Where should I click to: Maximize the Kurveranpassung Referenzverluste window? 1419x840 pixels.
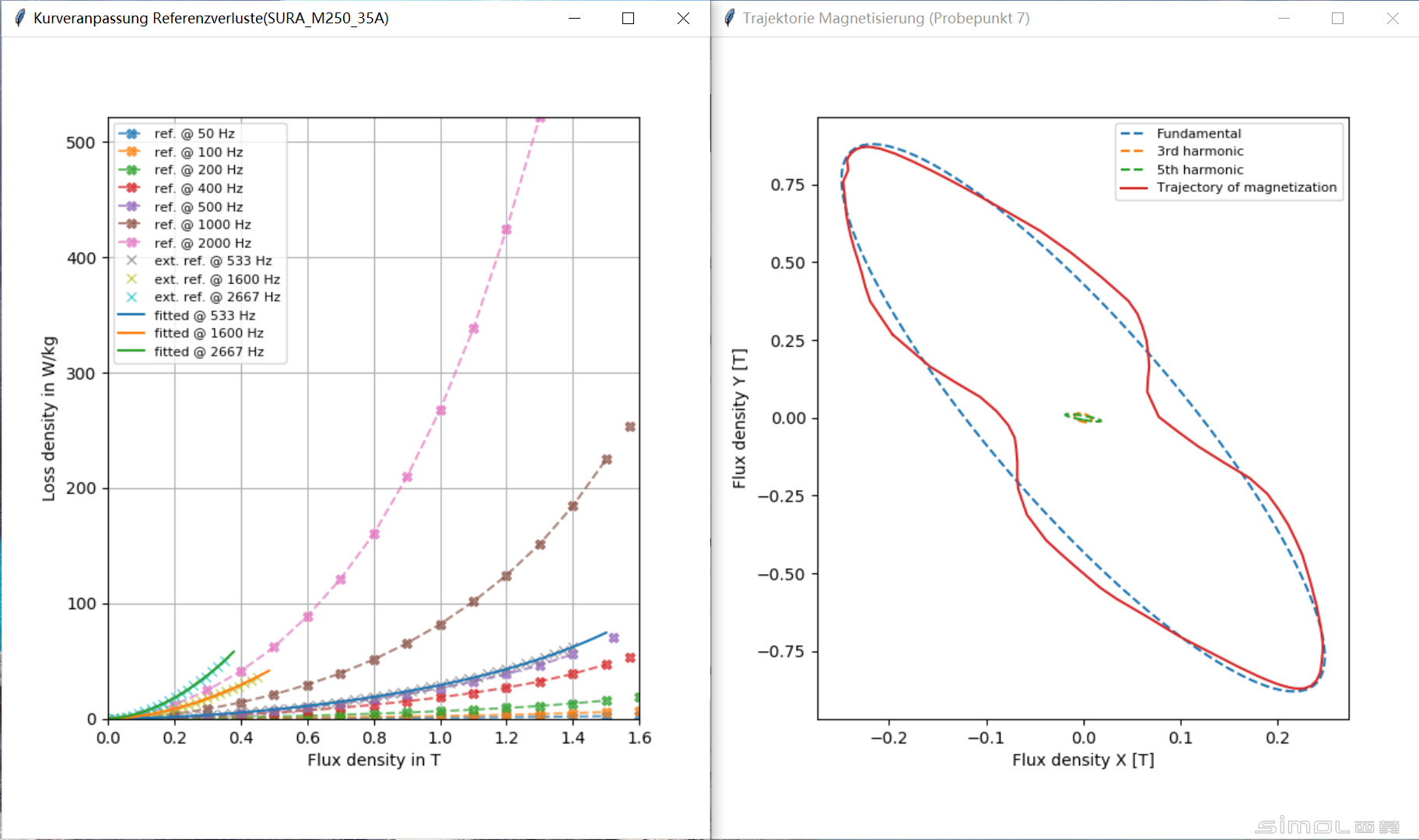click(629, 18)
